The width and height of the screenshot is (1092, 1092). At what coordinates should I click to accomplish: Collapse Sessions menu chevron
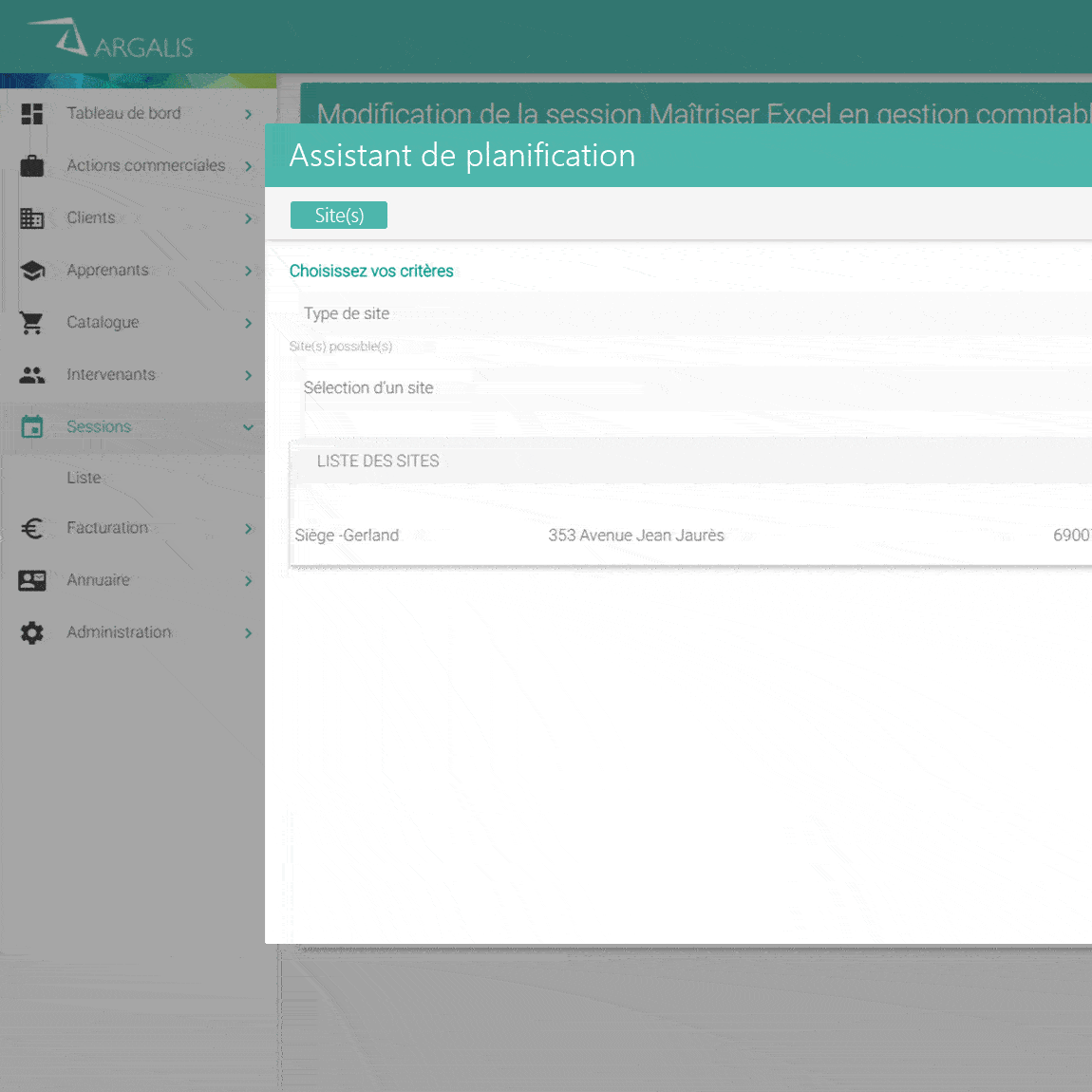click(249, 427)
